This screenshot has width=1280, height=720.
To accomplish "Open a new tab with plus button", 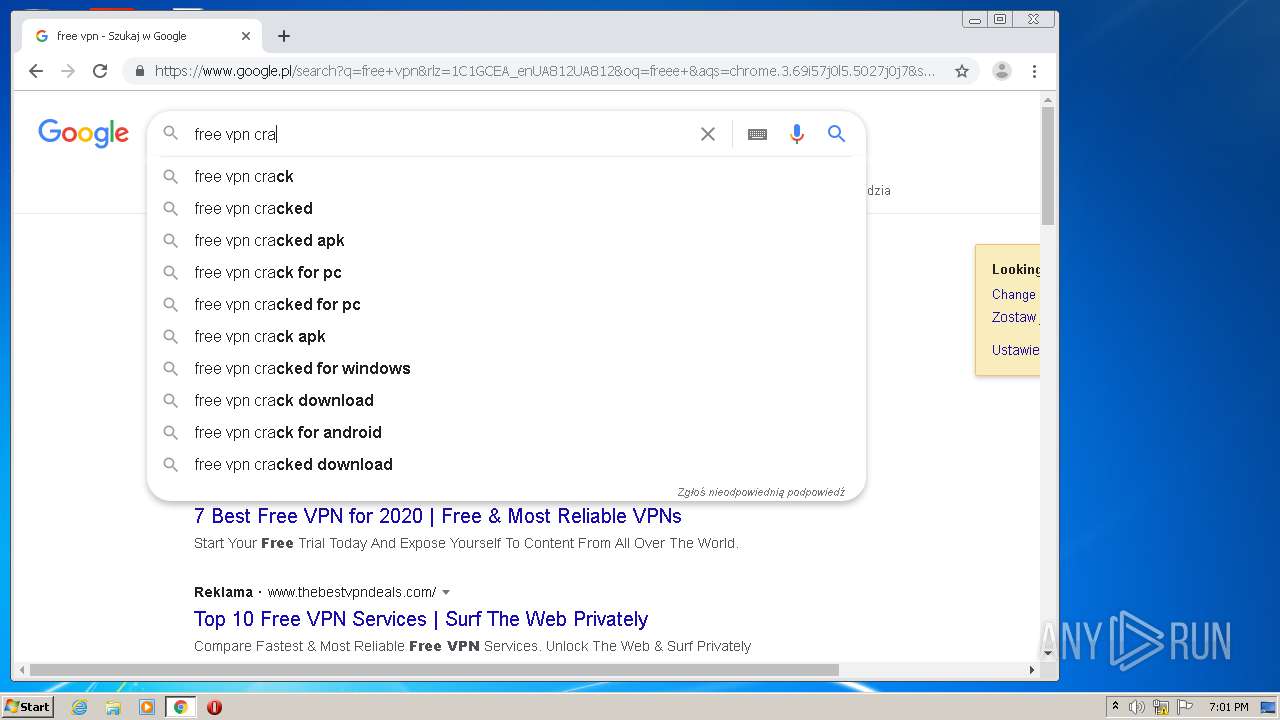I will [x=284, y=36].
